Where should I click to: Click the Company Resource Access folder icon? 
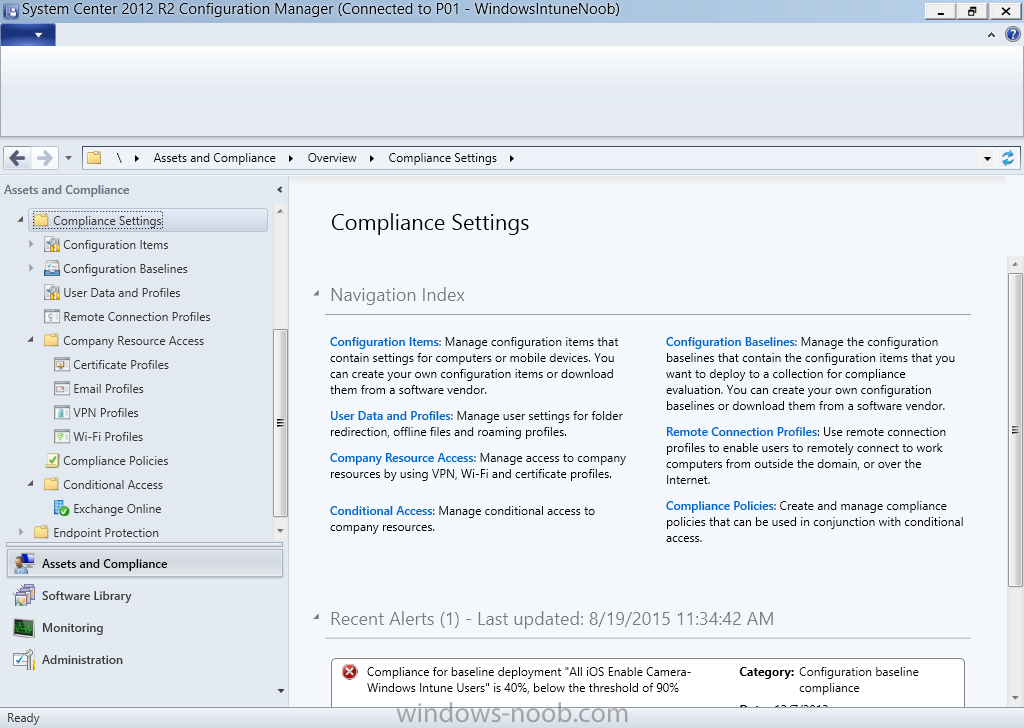point(51,340)
